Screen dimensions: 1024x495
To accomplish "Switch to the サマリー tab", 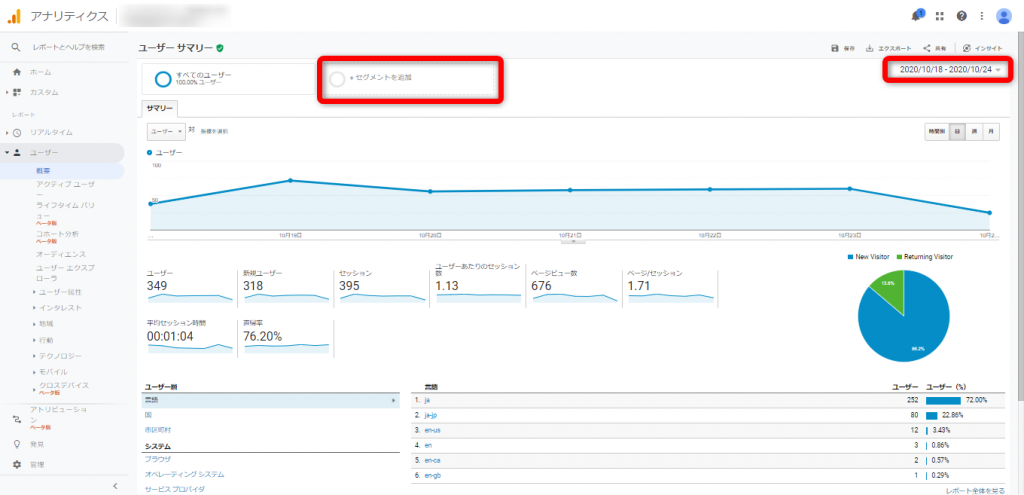I will point(159,109).
